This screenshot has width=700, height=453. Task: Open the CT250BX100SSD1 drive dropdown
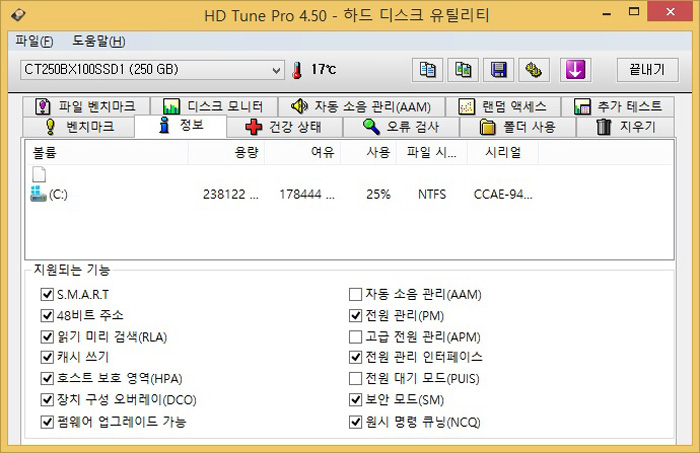point(277,70)
